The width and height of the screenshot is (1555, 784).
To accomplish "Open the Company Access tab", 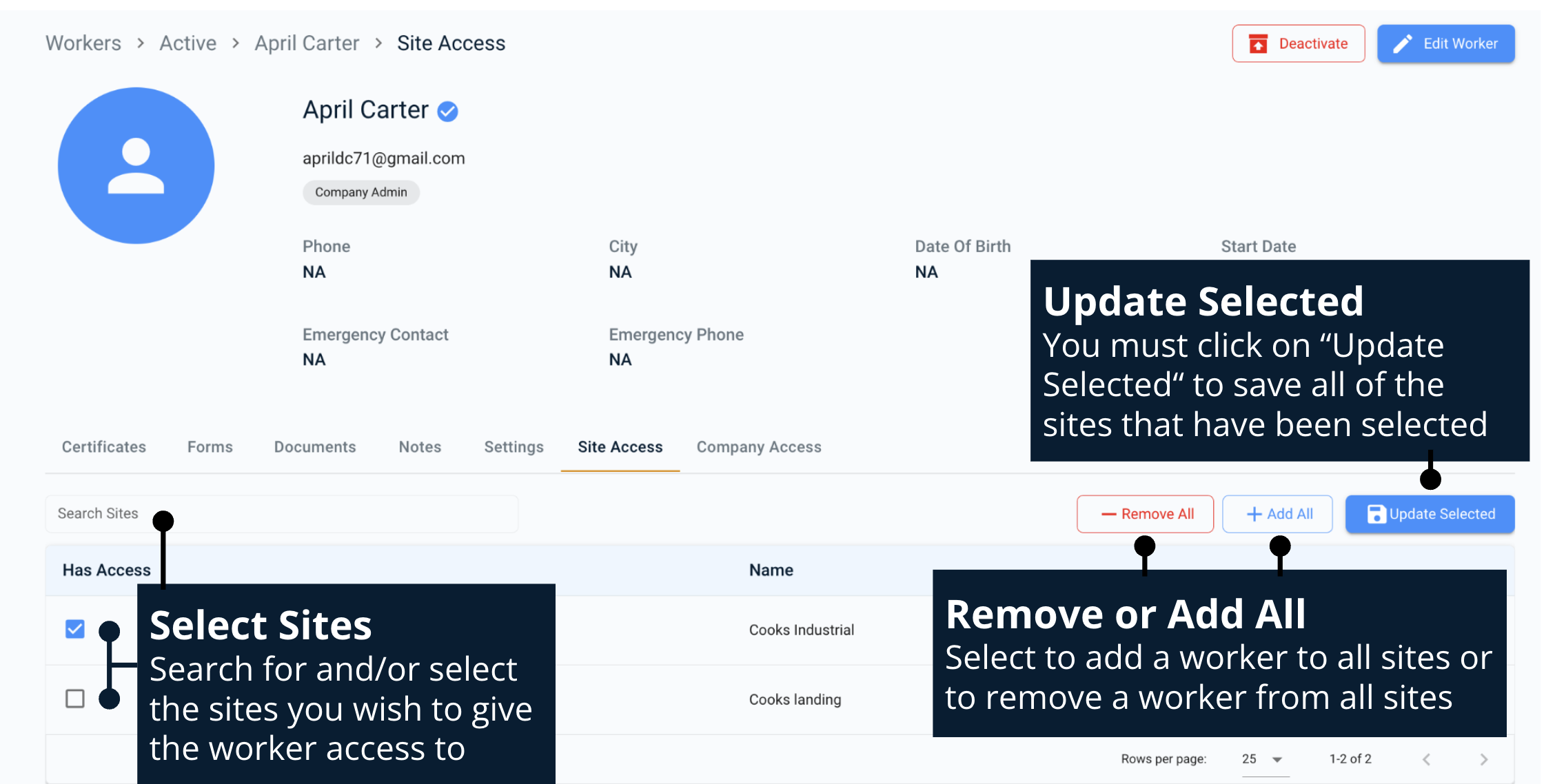I will (x=758, y=446).
